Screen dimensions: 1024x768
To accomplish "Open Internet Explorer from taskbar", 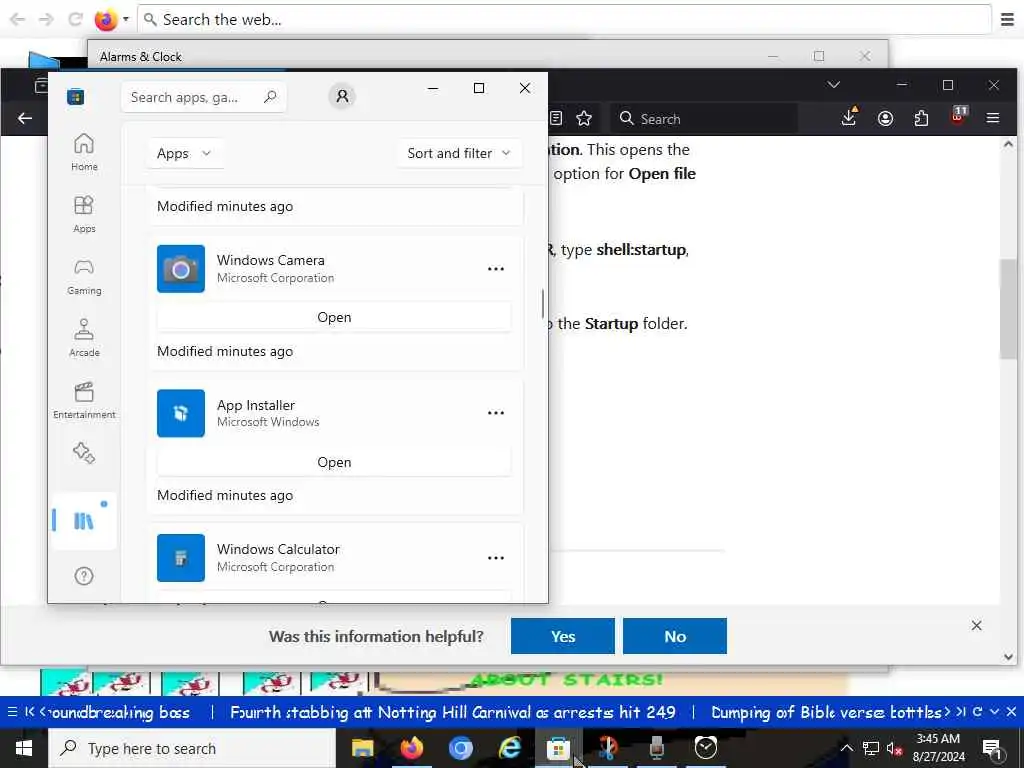I will pos(509,748).
